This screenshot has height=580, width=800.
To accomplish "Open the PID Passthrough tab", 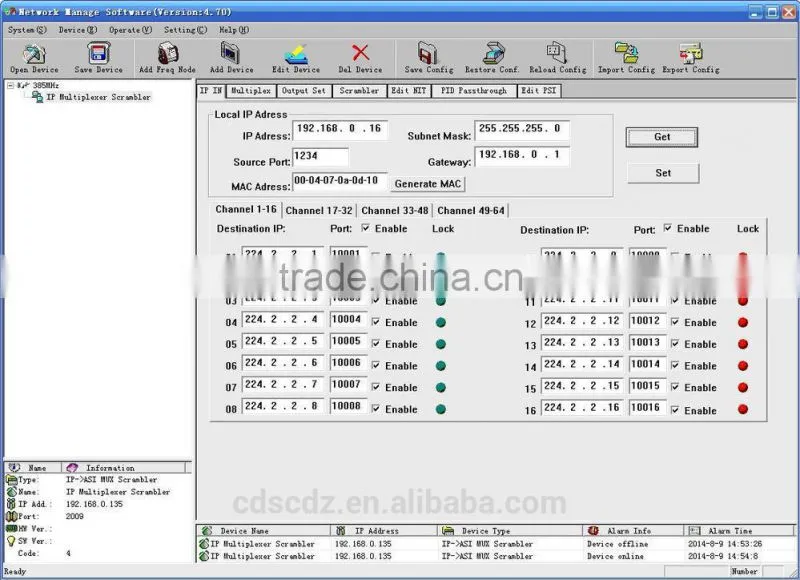I will (473, 91).
